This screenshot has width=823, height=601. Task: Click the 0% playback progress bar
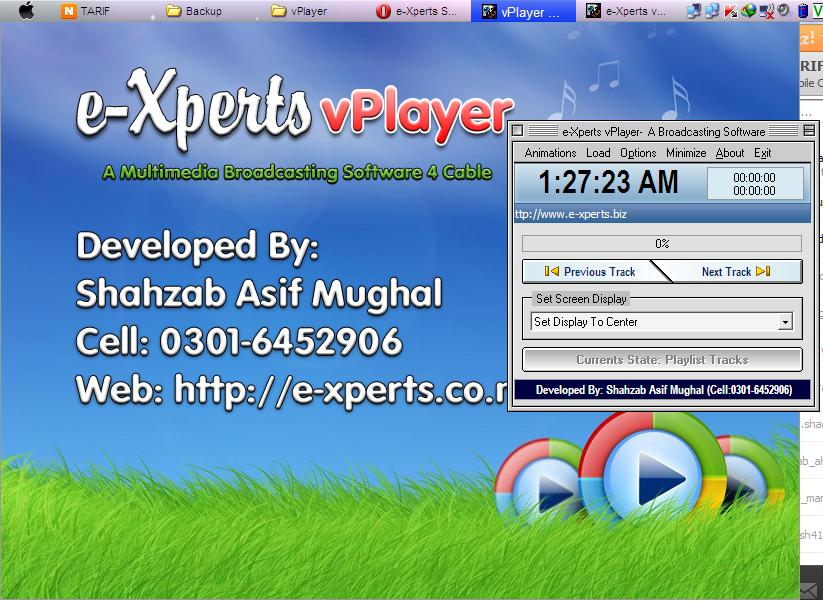[662, 244]
